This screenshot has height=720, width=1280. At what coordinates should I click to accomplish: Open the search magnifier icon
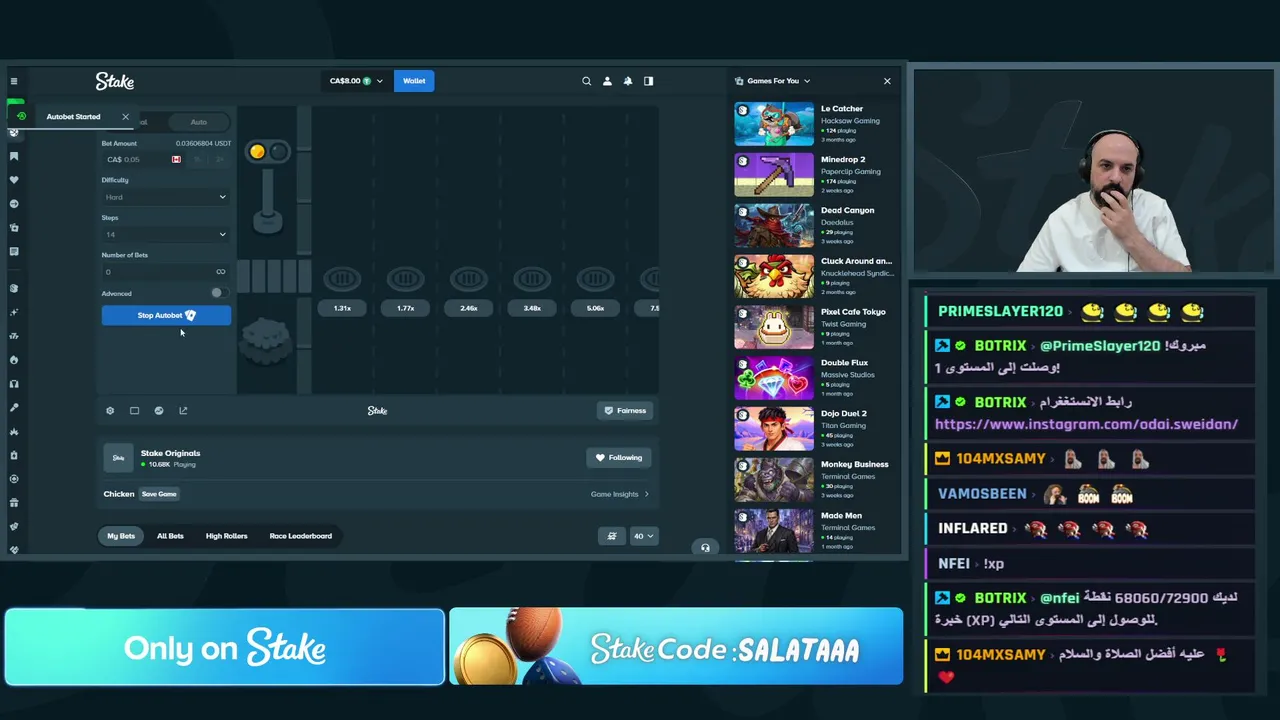click(587, 81)
